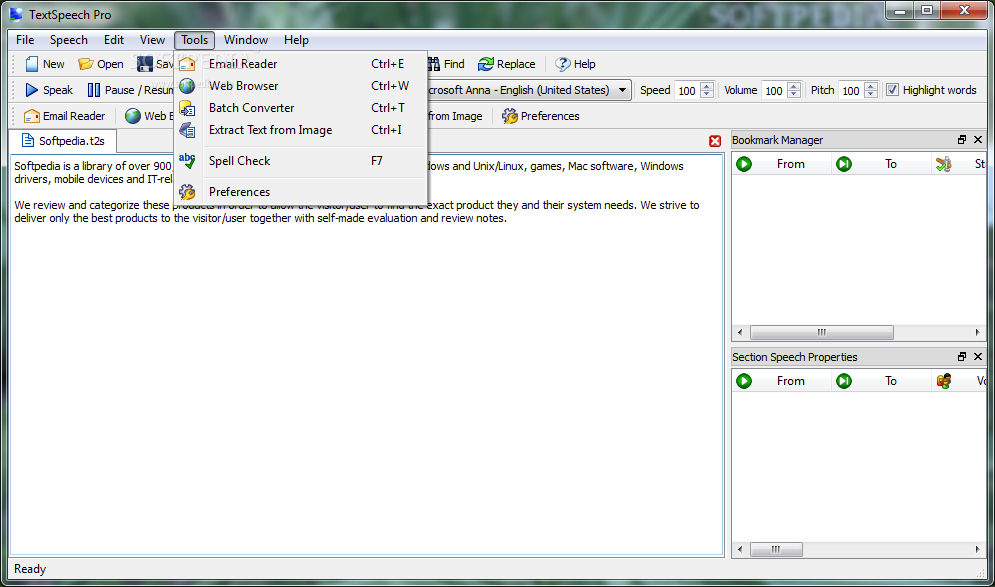The image size is (995, 587).
Task: Close the Softpedia.t2s document with red X
Action: [x=715, y=141]
